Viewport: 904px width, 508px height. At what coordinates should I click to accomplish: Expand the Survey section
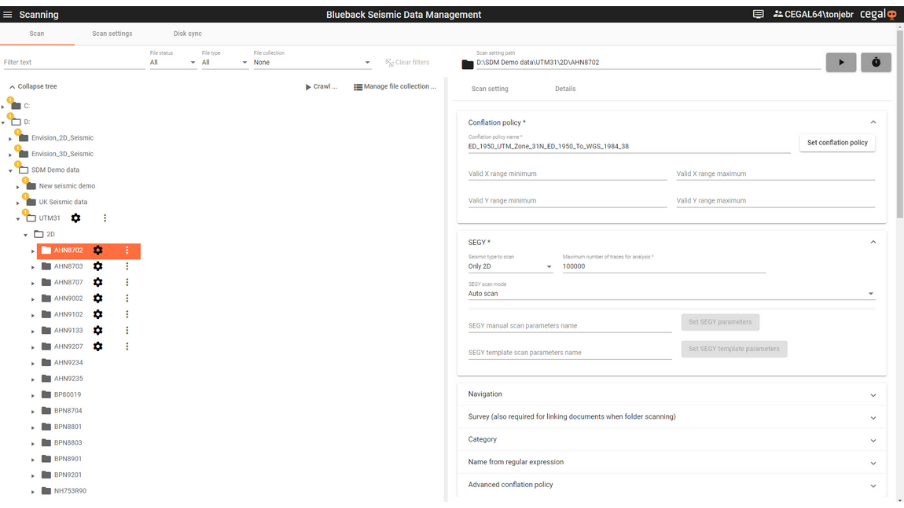[672, 417]
